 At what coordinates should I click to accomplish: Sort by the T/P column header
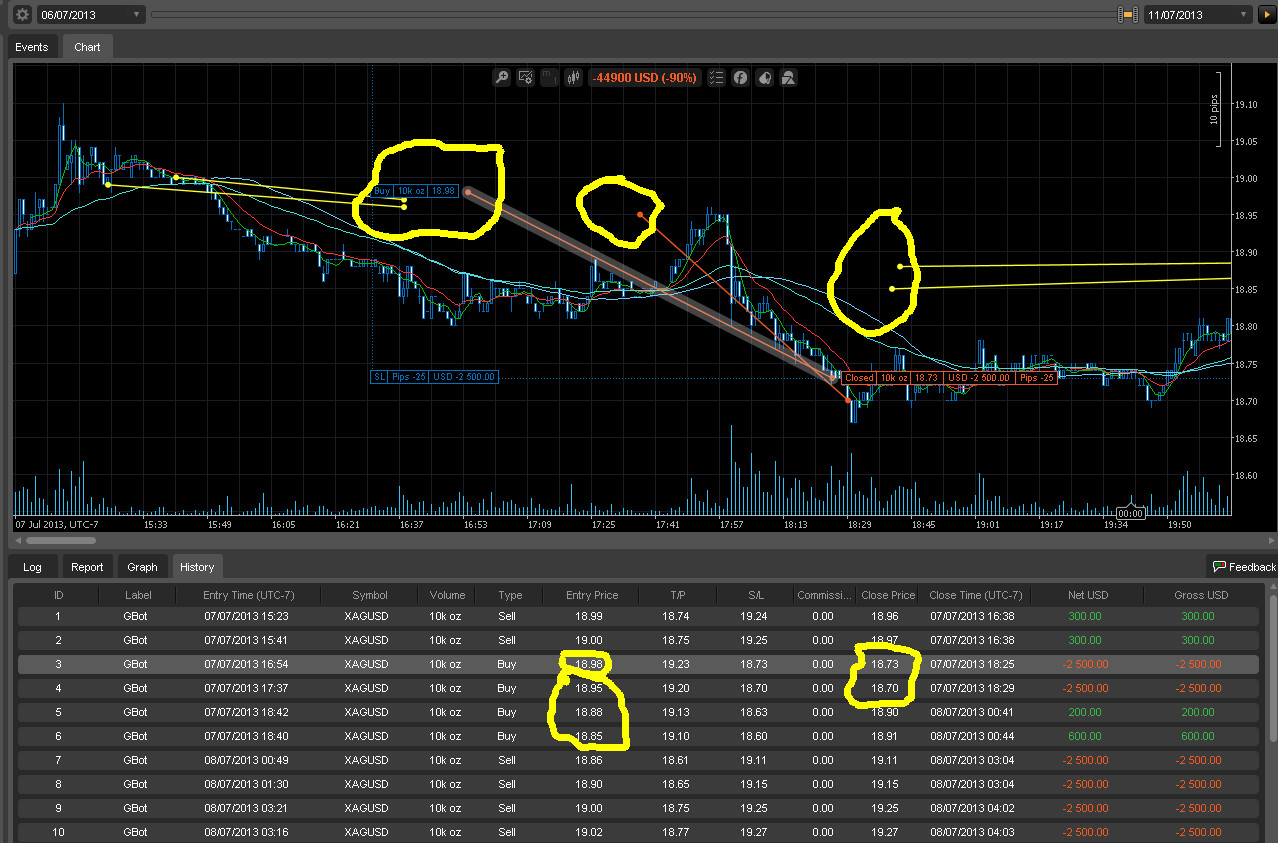click(678, 595)
